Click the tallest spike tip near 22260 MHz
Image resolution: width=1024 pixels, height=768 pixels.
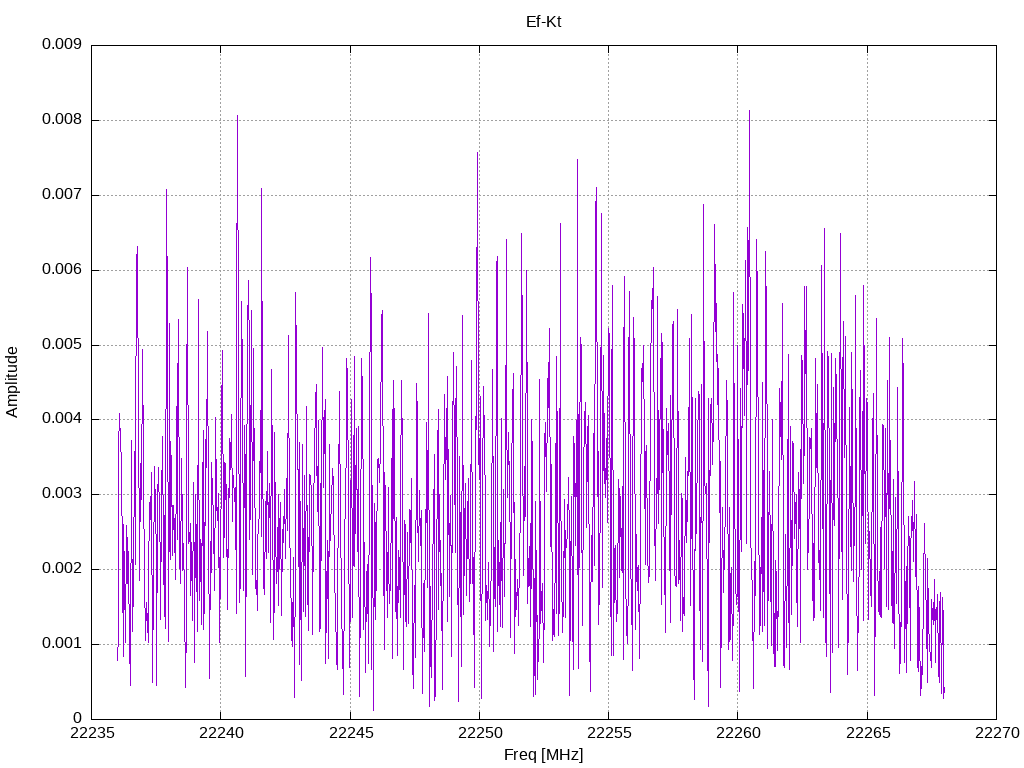pyautogui.click(x=749, y=111)
